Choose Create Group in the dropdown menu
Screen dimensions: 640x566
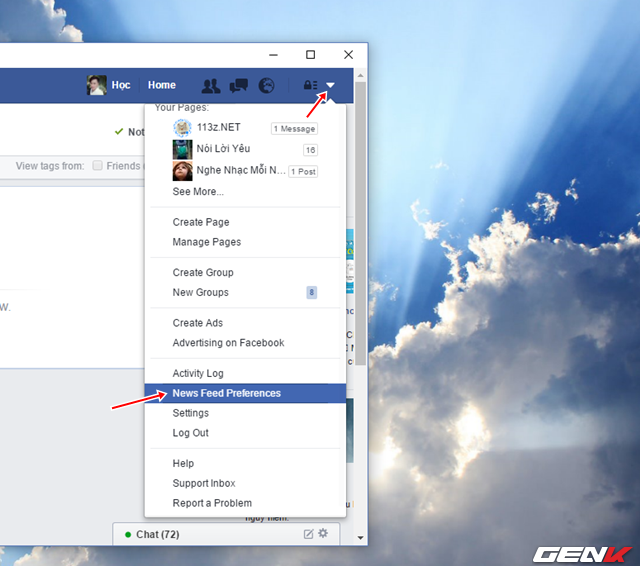(x=203, y=272)
